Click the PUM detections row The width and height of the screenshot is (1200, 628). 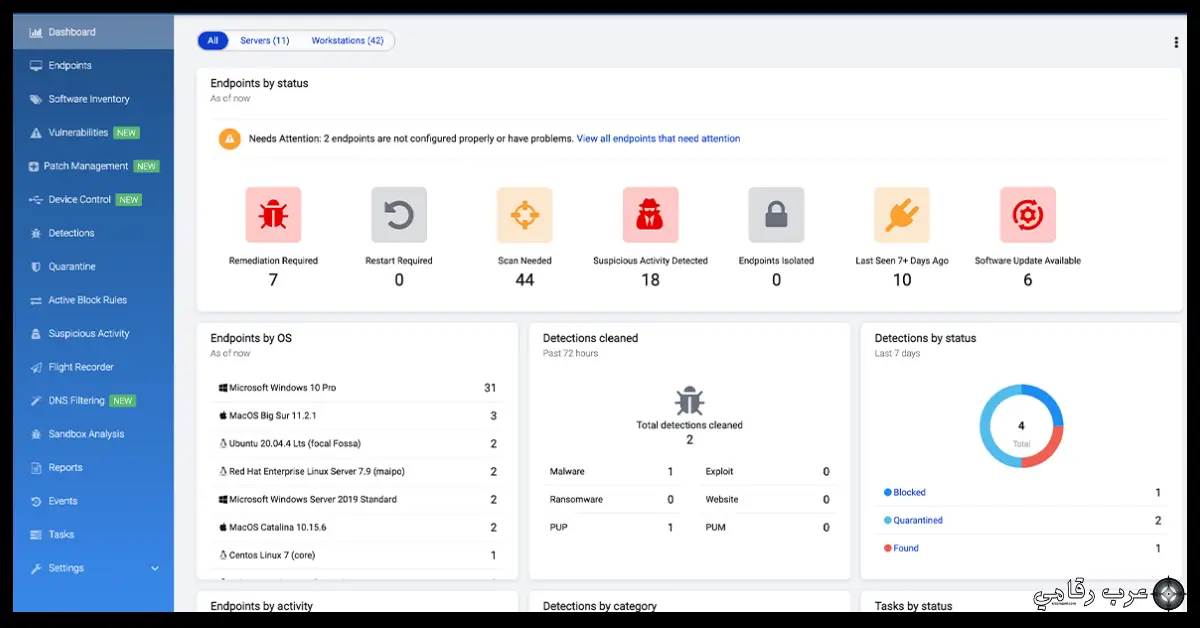click(x=768, y=528)
